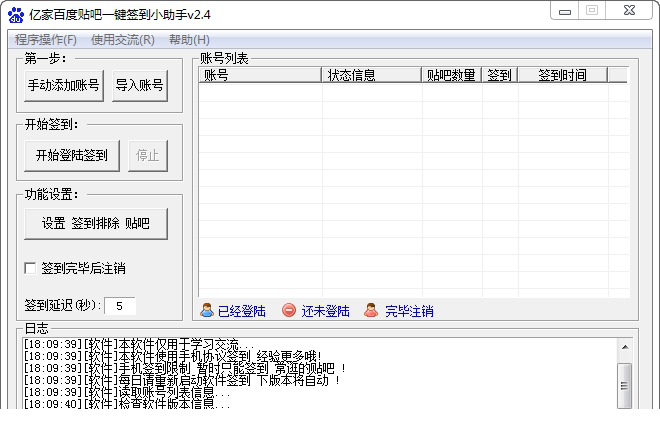Image resolution: width=660 pixels, height=425 pixels.
Task: Start sign-in with 开始登陆签到 button
Action: 72,156
